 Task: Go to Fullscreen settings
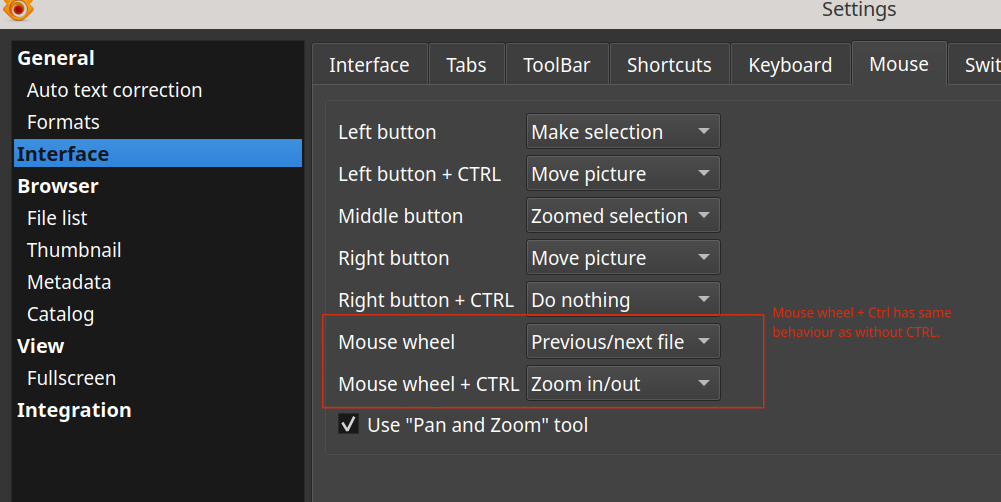click(71, 378)
